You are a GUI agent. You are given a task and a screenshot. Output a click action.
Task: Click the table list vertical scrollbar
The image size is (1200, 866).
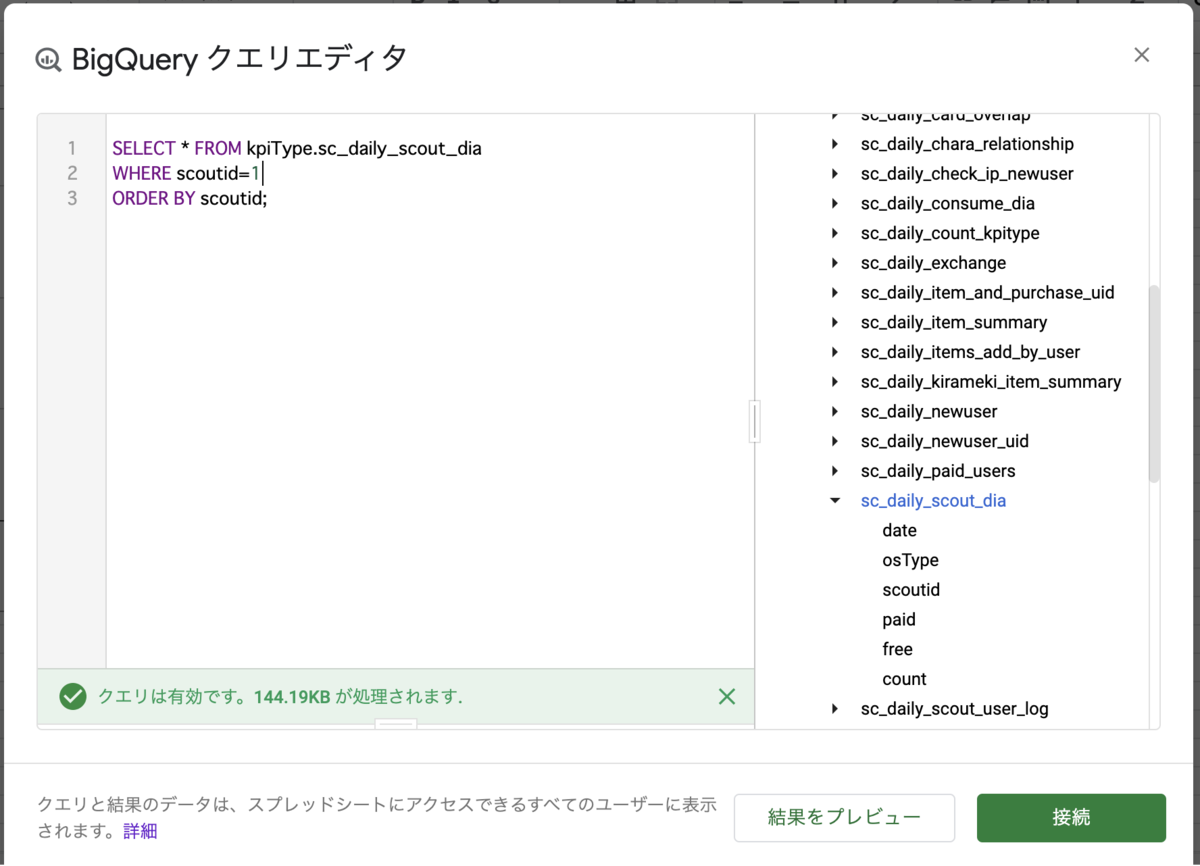point(1154,383)
